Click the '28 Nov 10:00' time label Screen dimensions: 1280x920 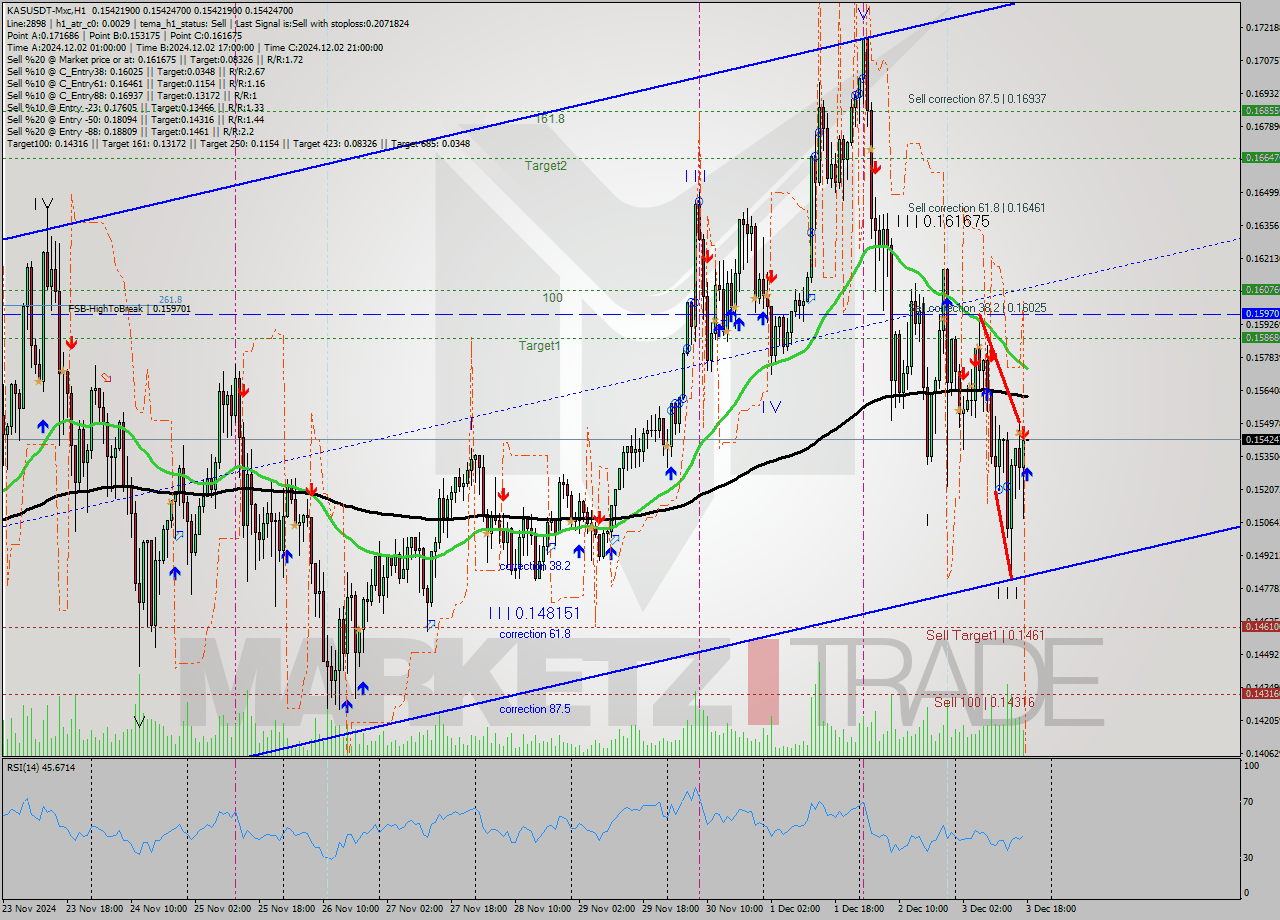coord(542,909)
